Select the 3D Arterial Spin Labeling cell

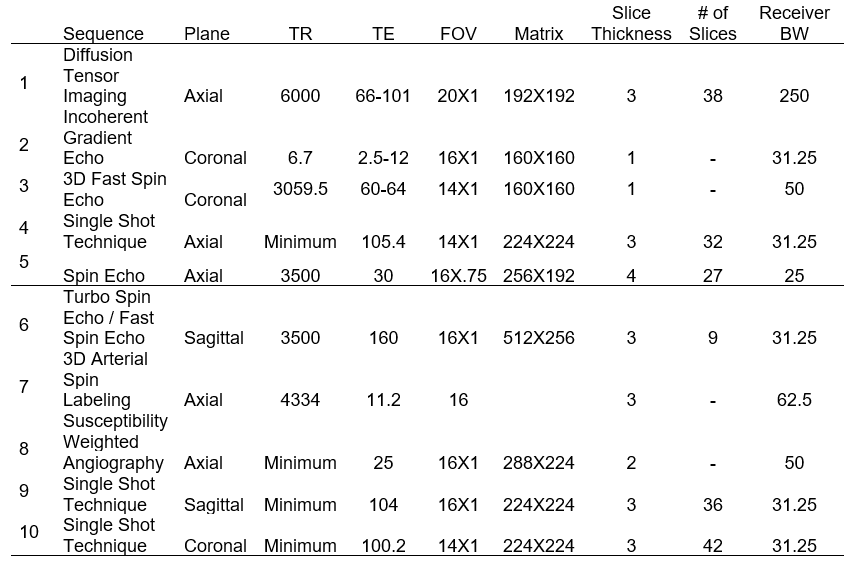[x=105, y=379]
